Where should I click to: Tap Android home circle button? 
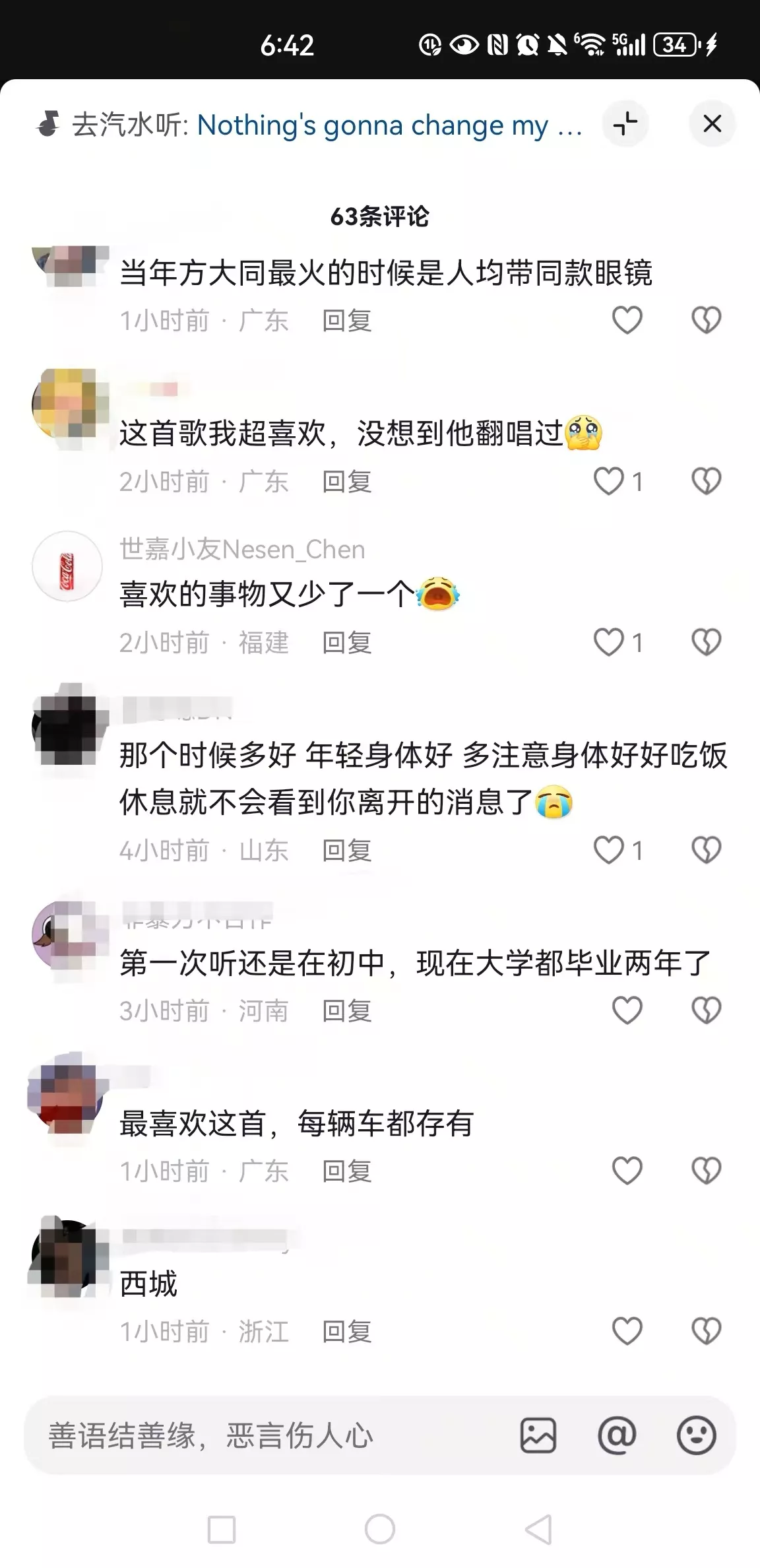pos(380,1529)
